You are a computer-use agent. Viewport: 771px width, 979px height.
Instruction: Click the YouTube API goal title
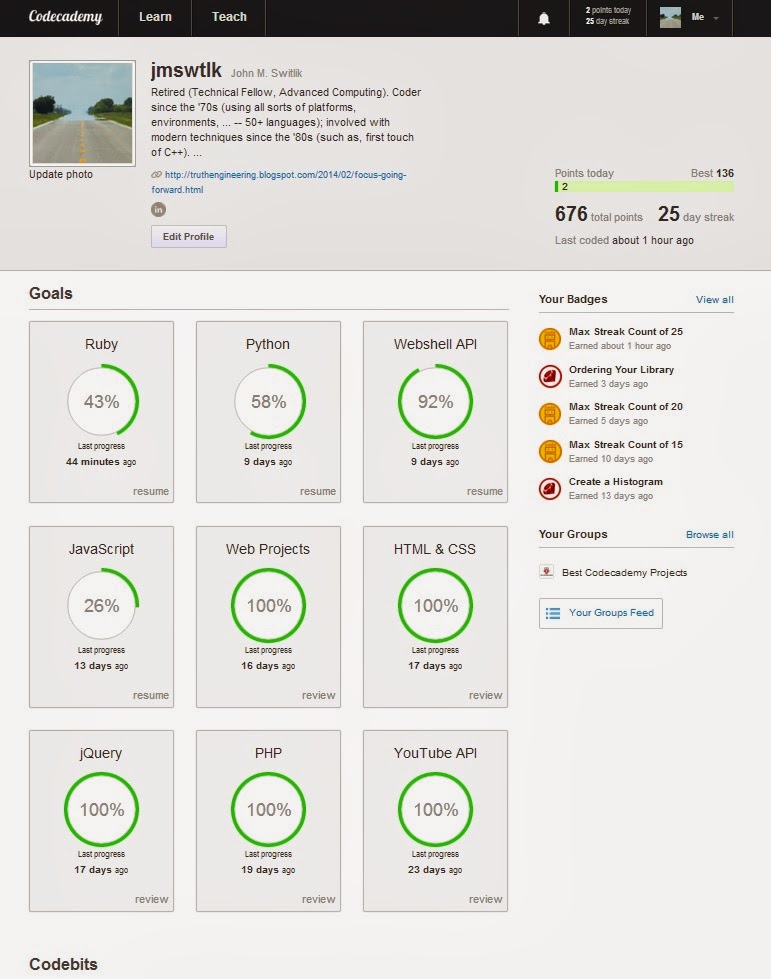pos(435,753)
